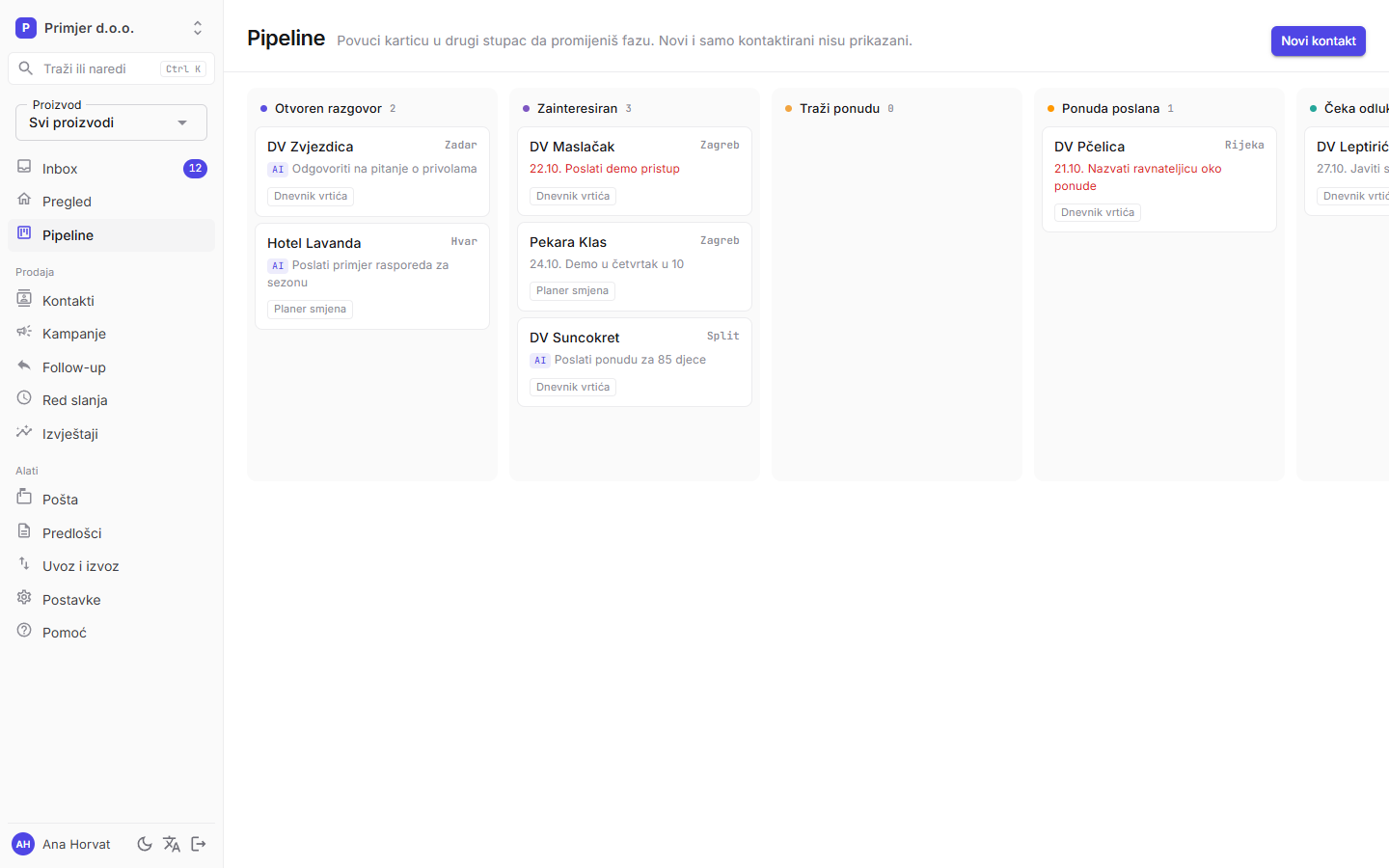Open Follow-up reply arrow item
Screen dimensions: 1389x868
point(111,367)
